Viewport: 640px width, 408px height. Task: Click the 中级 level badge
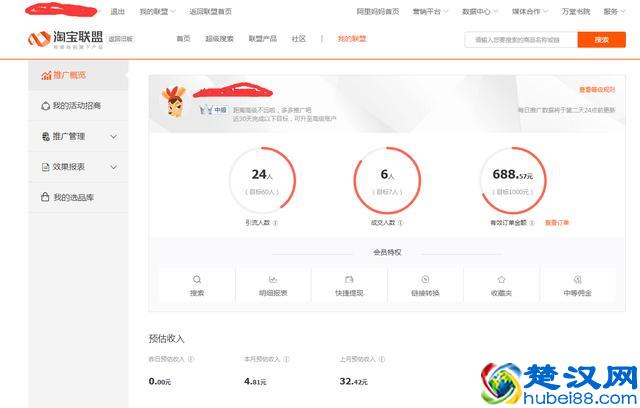(x=213, y=110)
